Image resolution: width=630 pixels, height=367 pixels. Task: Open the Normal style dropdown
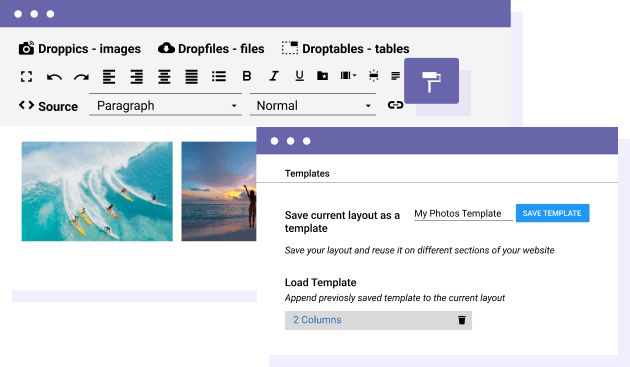(313, 105)
